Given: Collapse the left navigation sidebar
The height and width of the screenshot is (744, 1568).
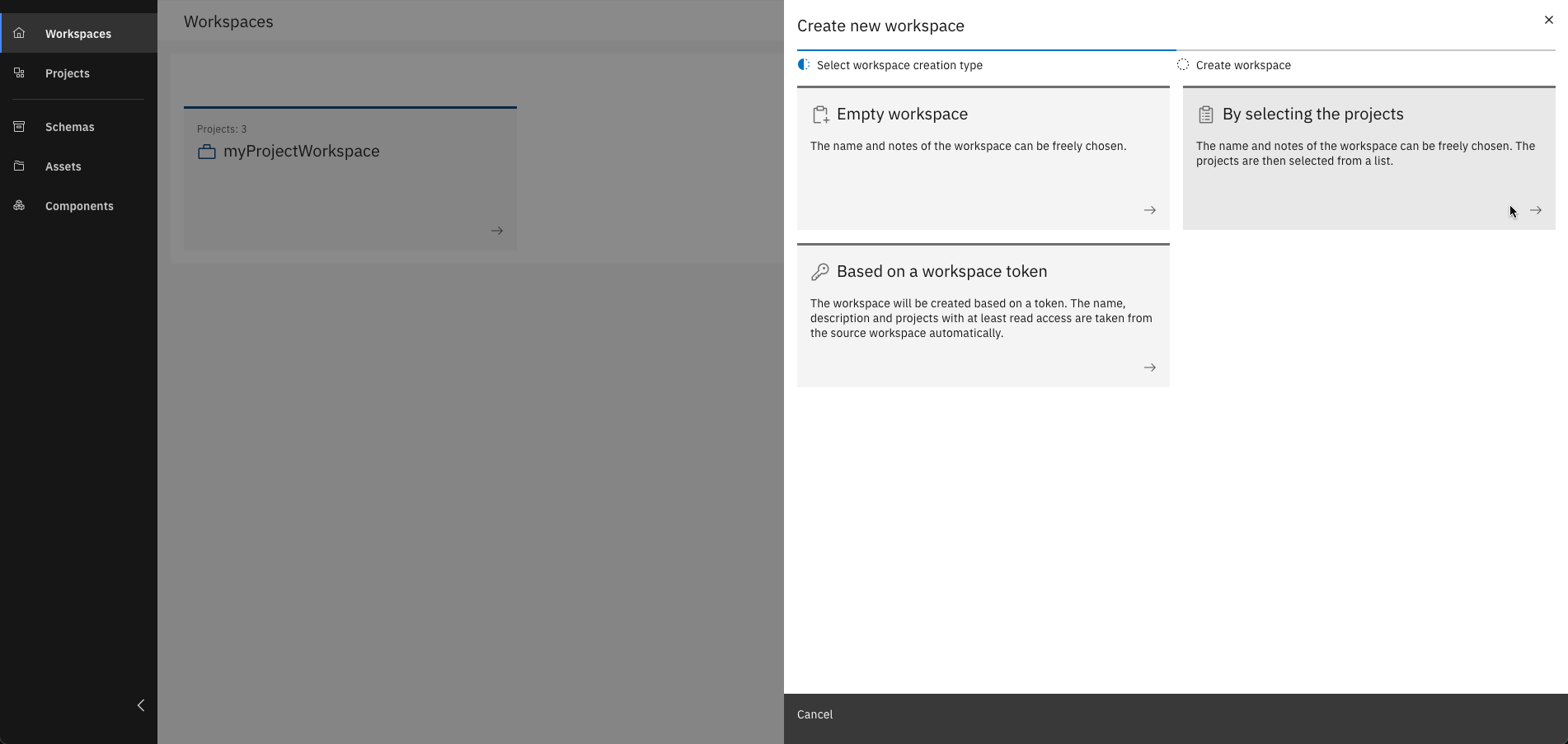Looking at the screenshot, I should pos(140,705).
